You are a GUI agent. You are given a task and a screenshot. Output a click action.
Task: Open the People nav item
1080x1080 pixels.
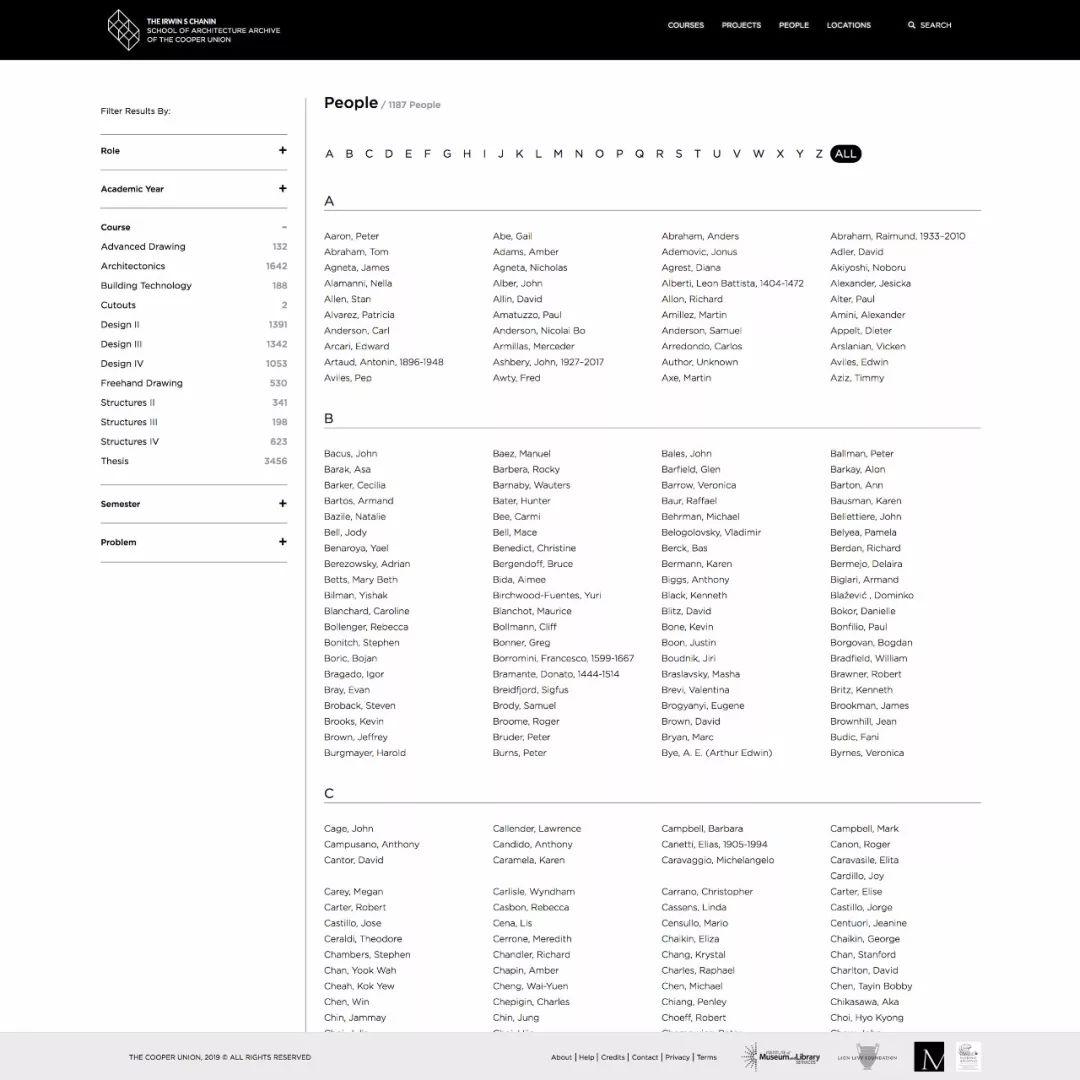[x=793, y=25]
